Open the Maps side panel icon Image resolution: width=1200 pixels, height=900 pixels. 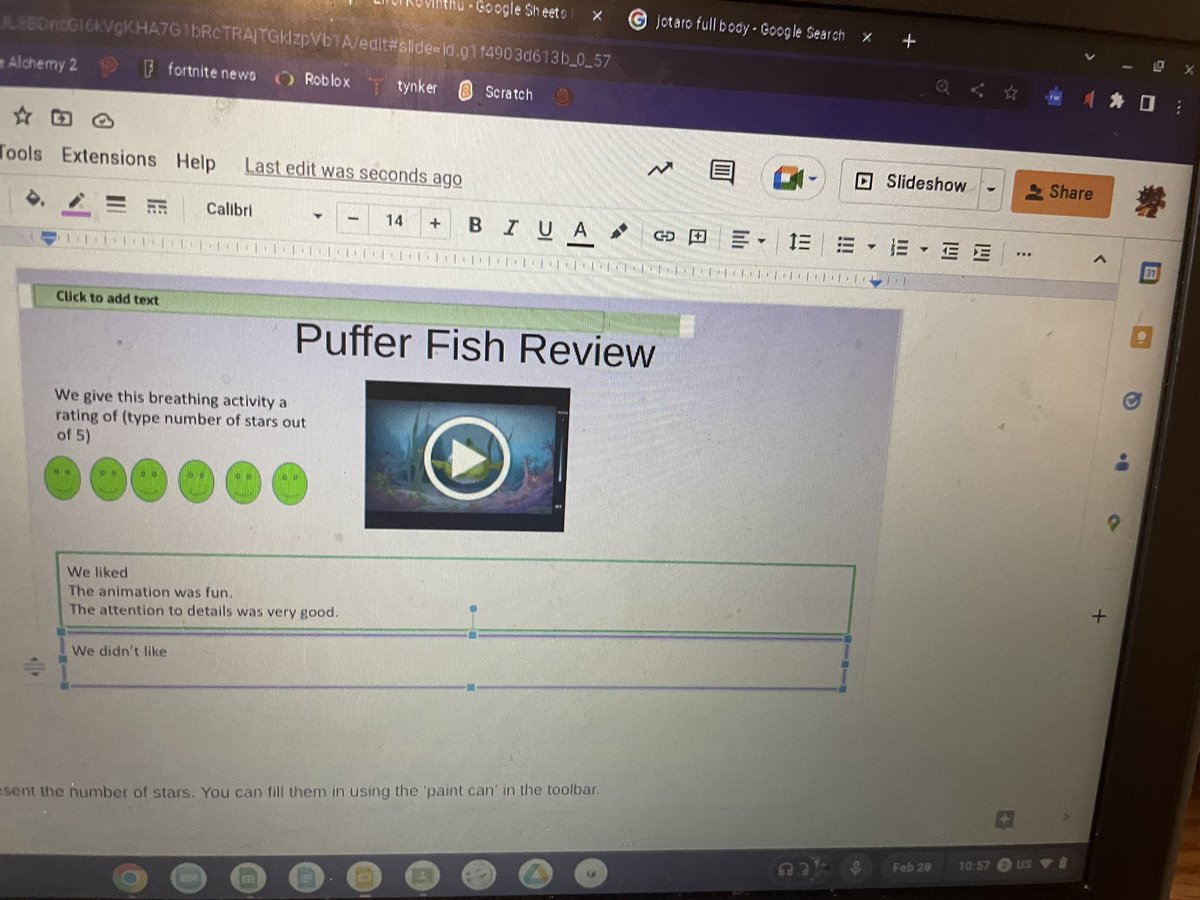coord(1113,523)
